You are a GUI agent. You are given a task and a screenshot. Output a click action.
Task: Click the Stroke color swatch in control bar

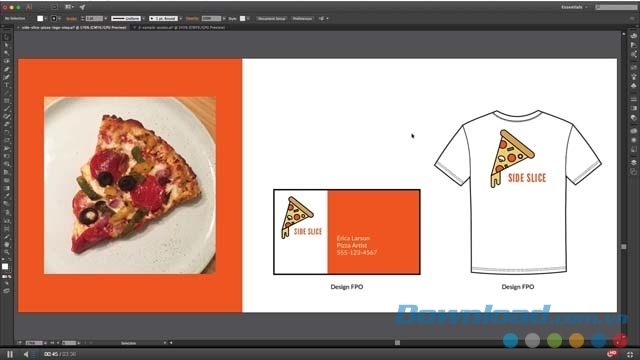(54, 18)
